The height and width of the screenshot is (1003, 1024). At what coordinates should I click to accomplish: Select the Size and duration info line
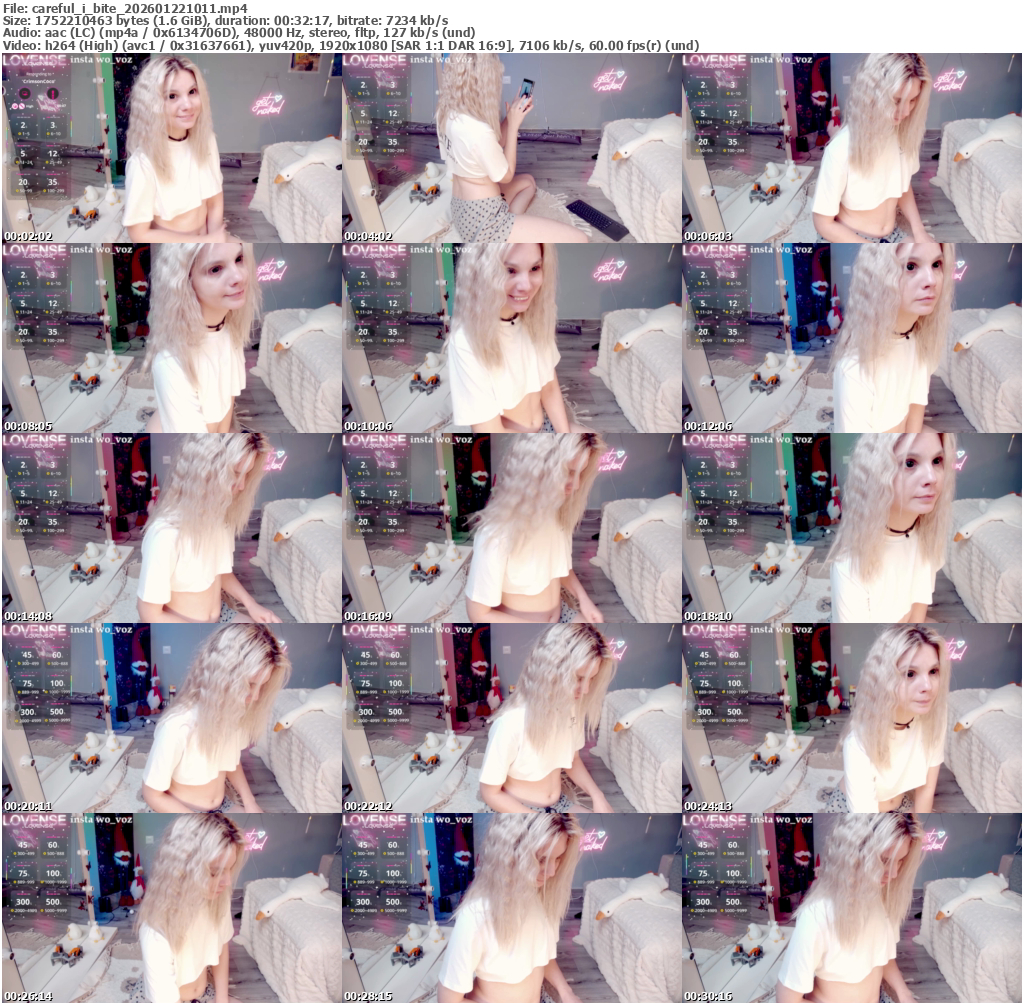coord(225,20)
